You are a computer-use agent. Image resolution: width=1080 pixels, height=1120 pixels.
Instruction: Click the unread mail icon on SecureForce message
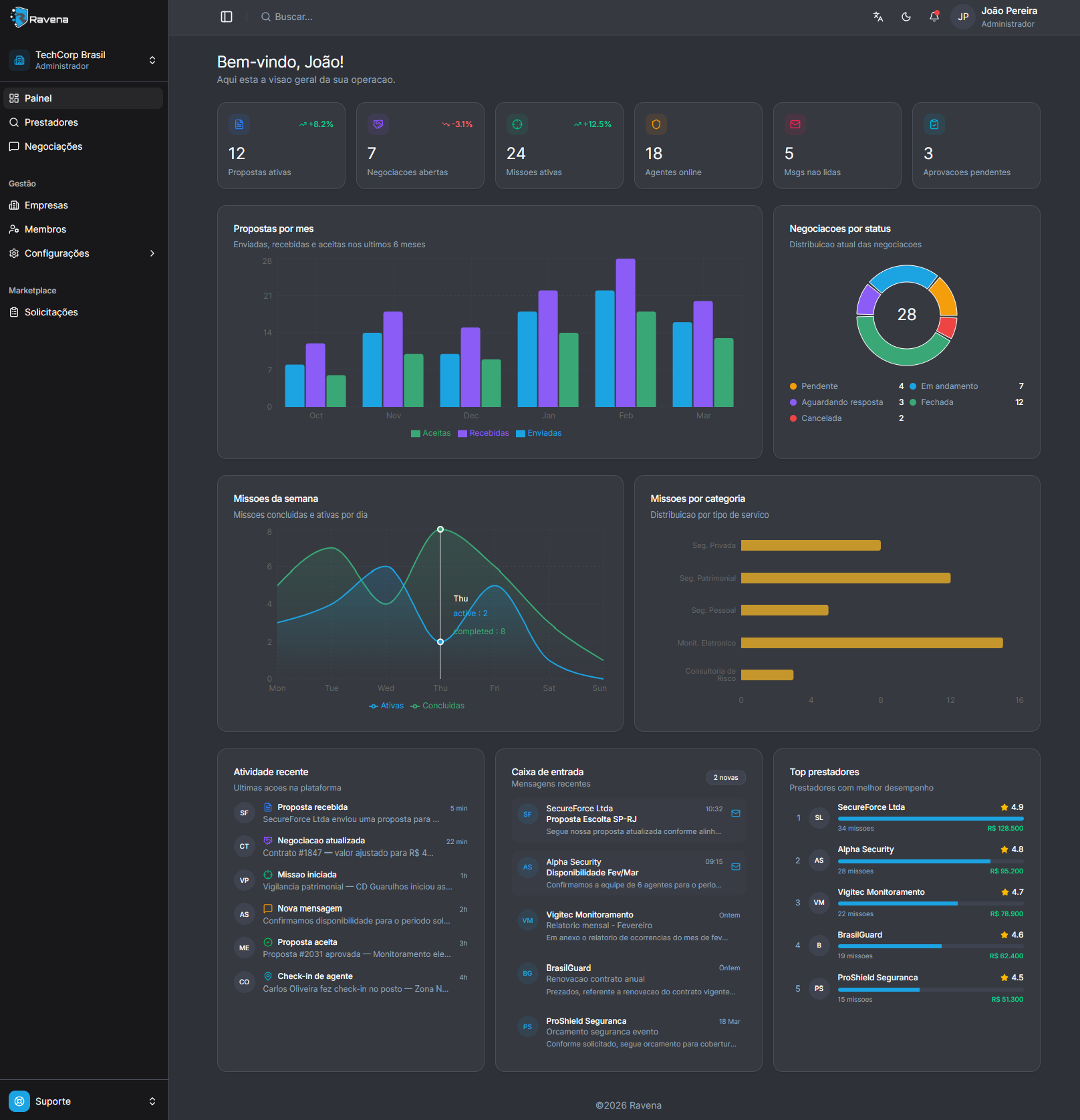pos(736,813)
